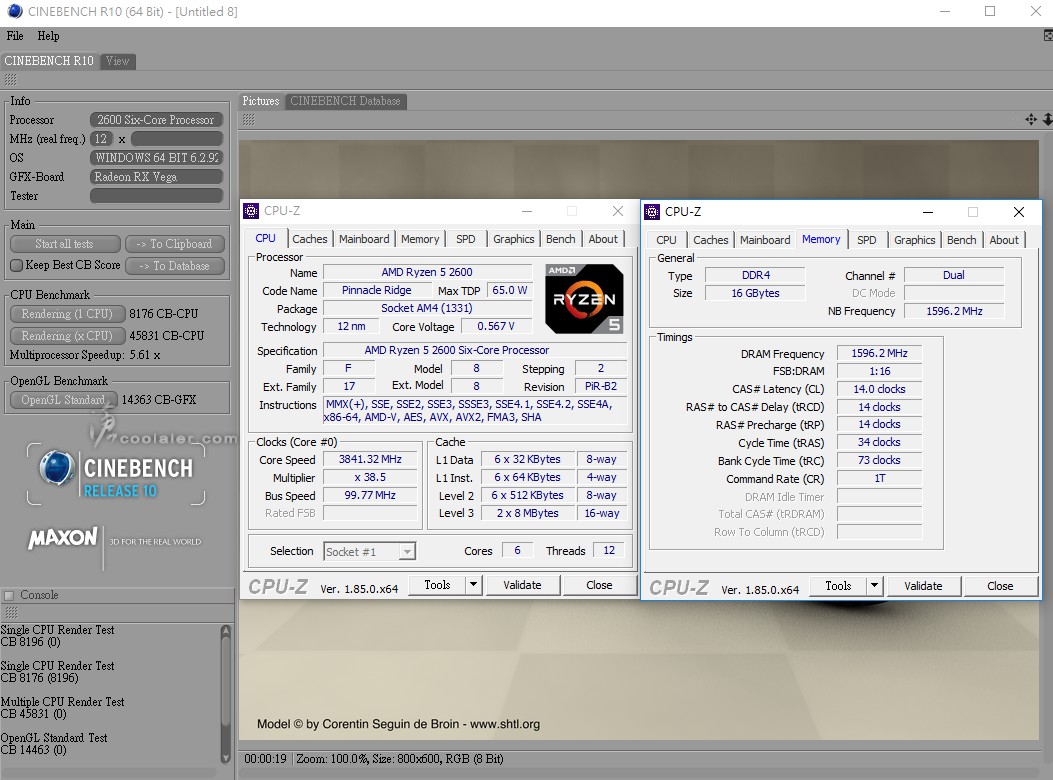Click Tools button in Memory CPU-Z window
Image resolution: width=1053 pixels, height=780 pixels.
[838, 586]
